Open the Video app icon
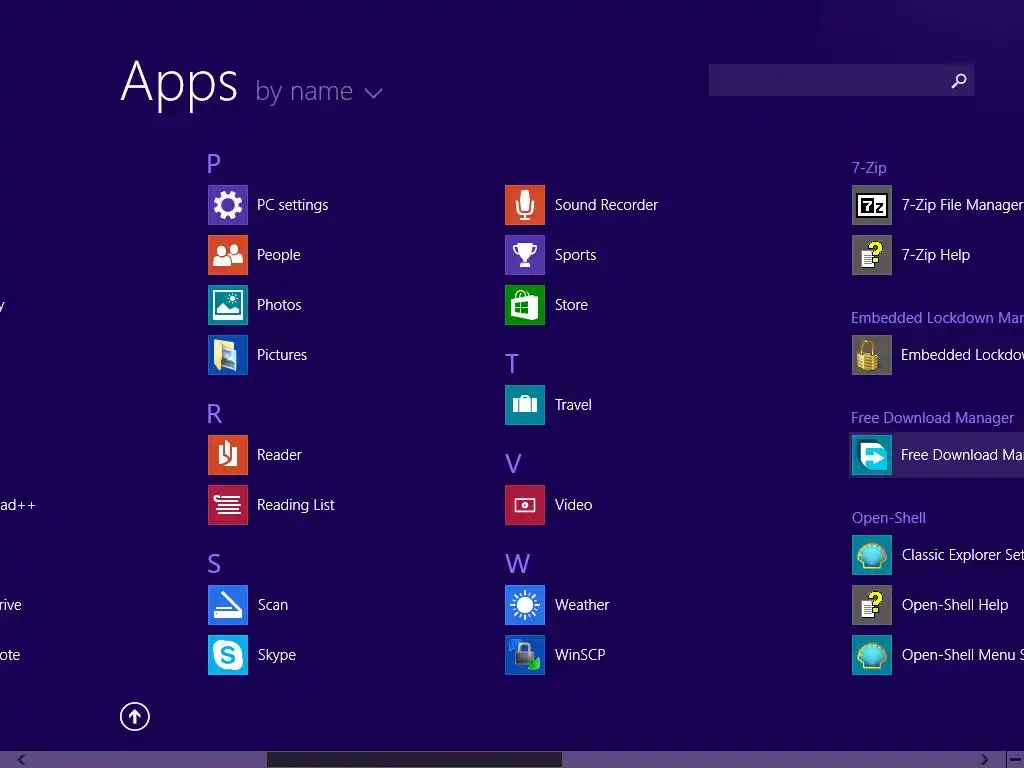This screenshot has width=1024, height=768. [524, 505]
